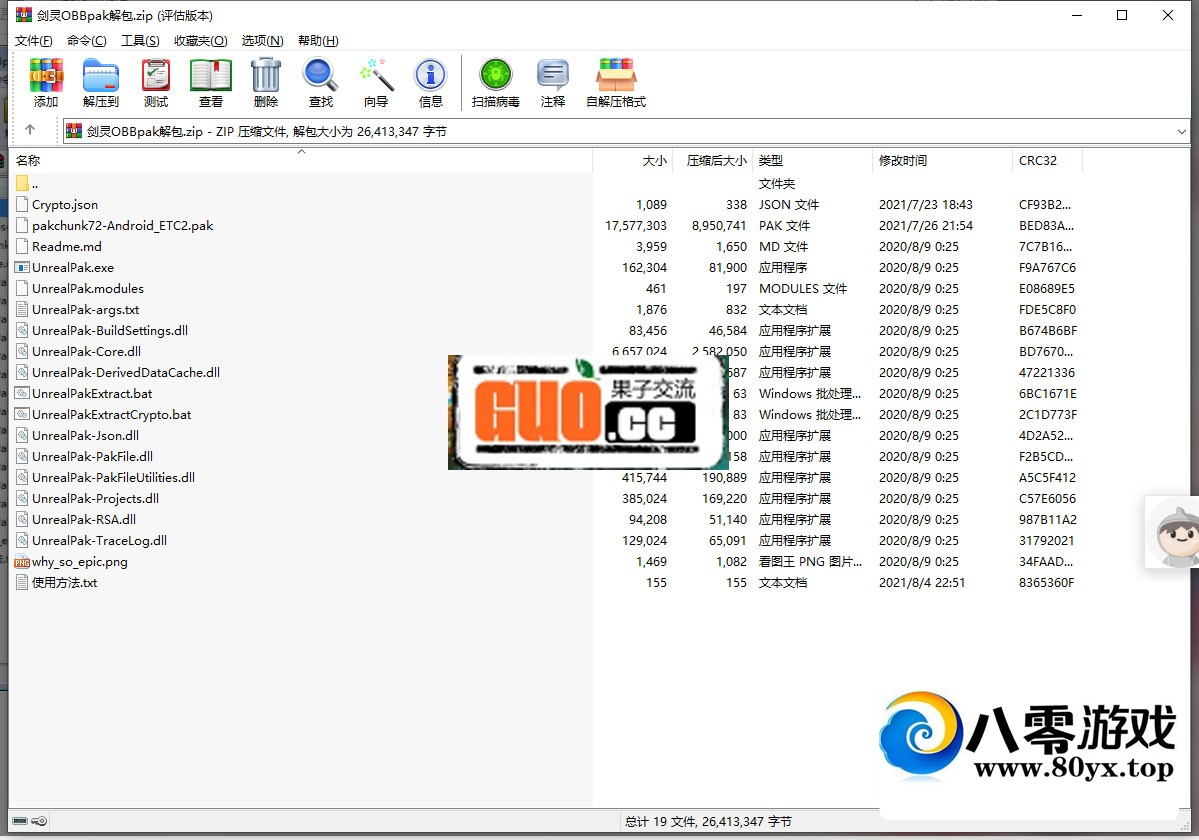Select the UnrealPak-DerivedDataCache.dll file name
This screenshot has width=1199, height=840.
[x=126, y=373]
